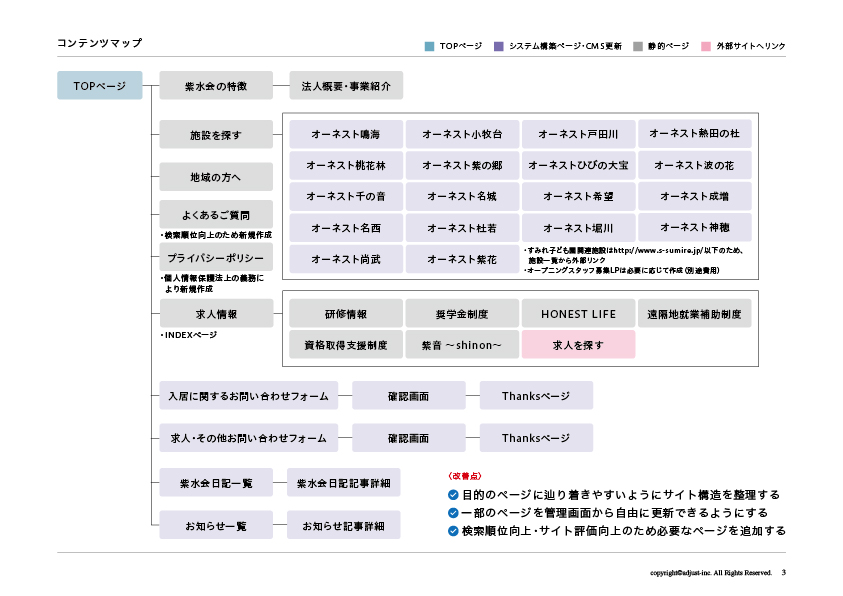This screenshot has width=843, height=596.
Task: Click the check icon beside 一部のページを管理画面から line
Action: coord(453,513)
